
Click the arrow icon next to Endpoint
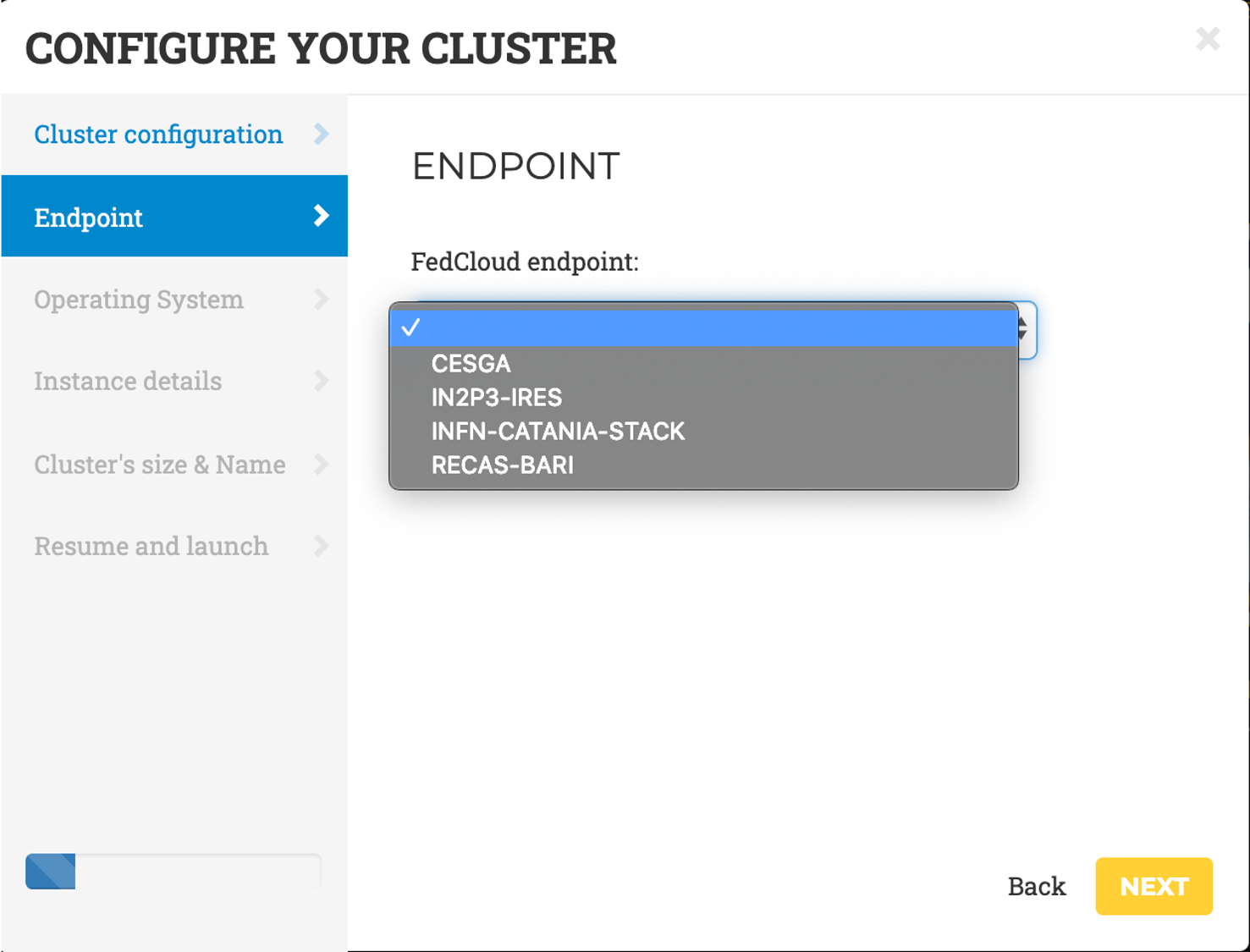322,216
